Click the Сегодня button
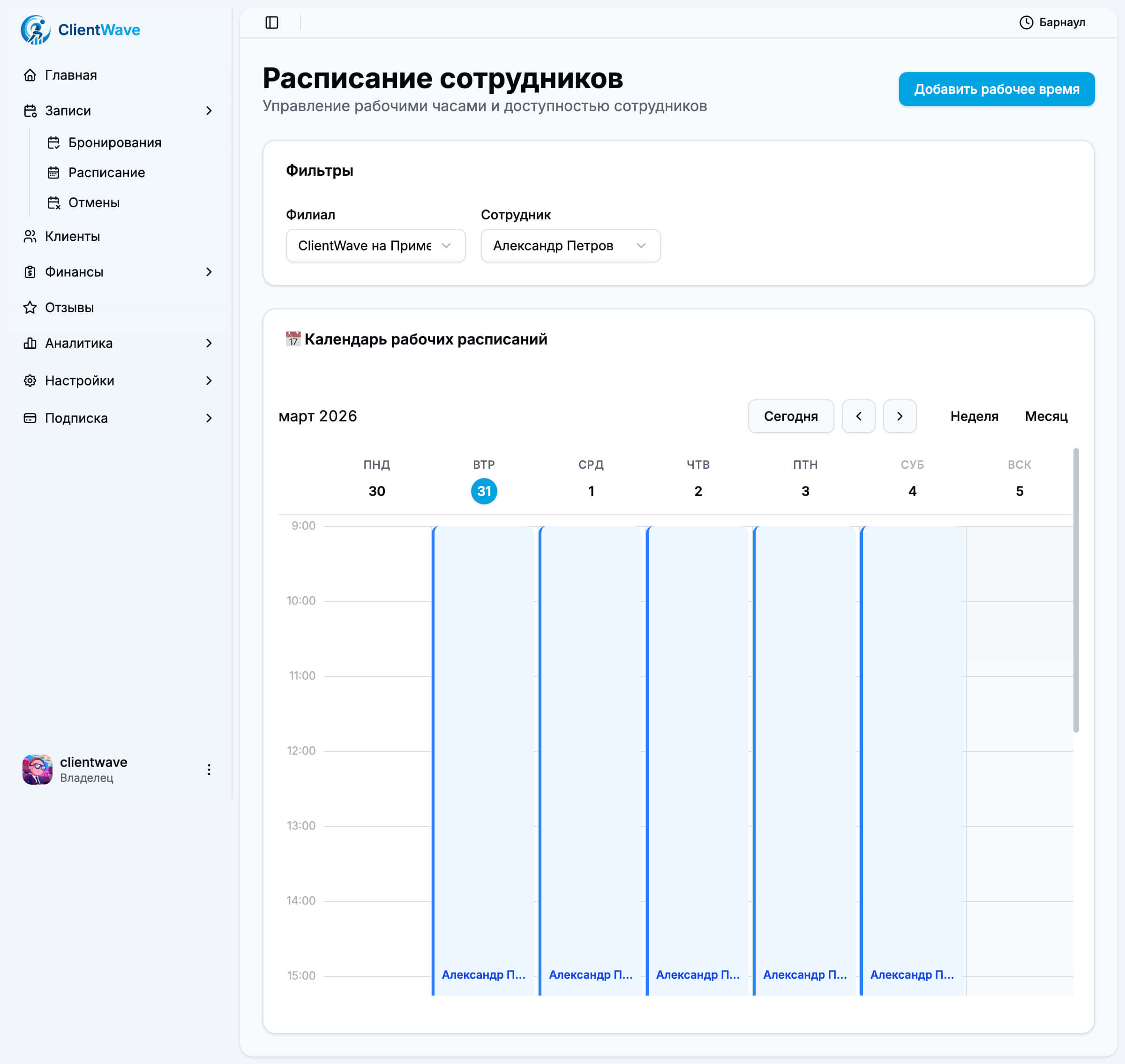 tap(790, 416)
